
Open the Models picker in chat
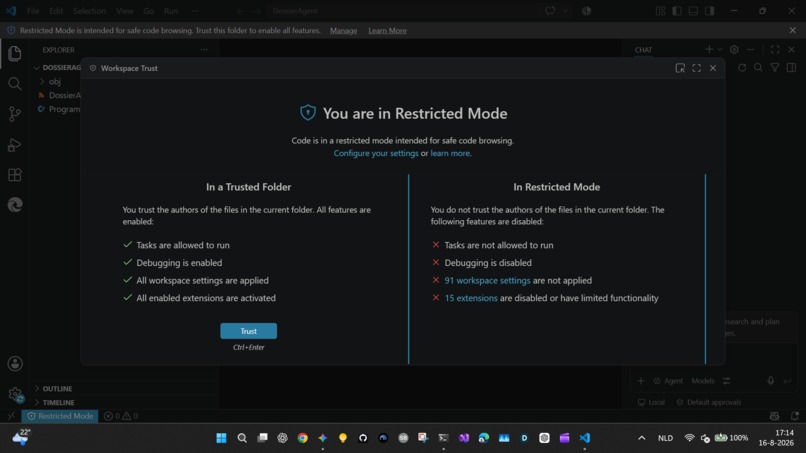click(x=703, y=381)
